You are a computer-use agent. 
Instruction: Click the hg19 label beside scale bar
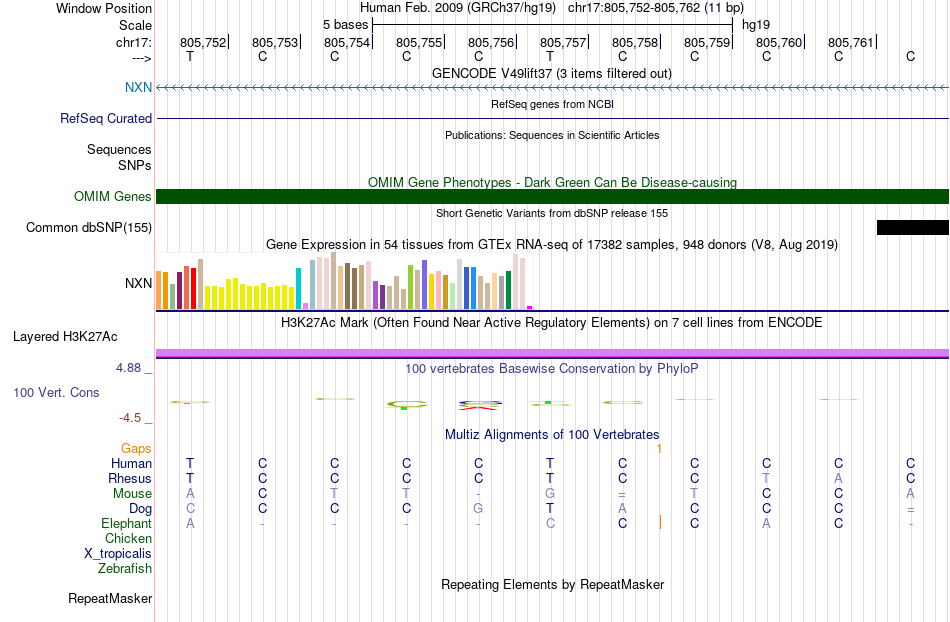click(756, 25)
